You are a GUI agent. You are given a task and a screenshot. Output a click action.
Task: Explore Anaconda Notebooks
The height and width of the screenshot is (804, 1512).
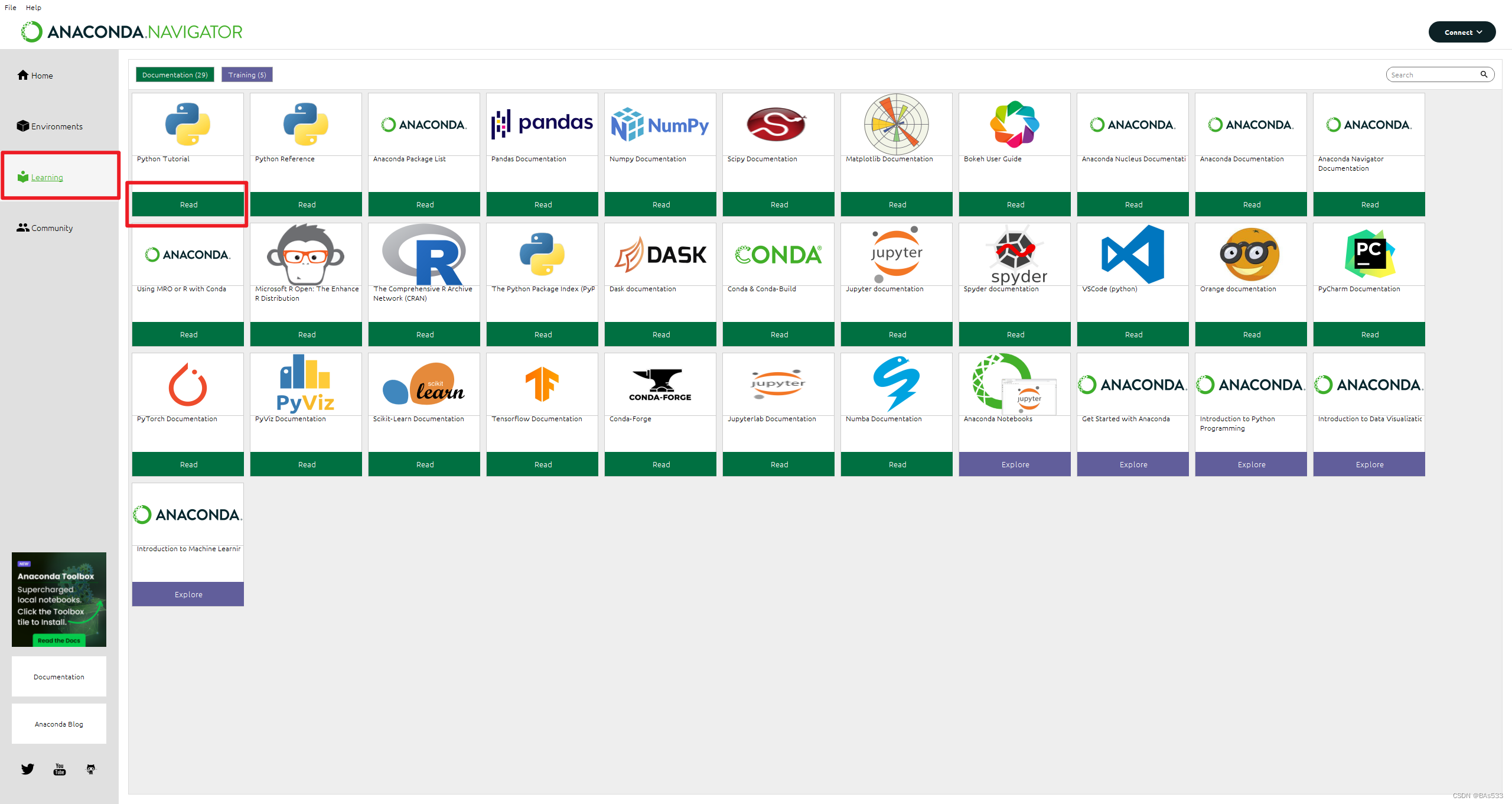click(1015, 464)
